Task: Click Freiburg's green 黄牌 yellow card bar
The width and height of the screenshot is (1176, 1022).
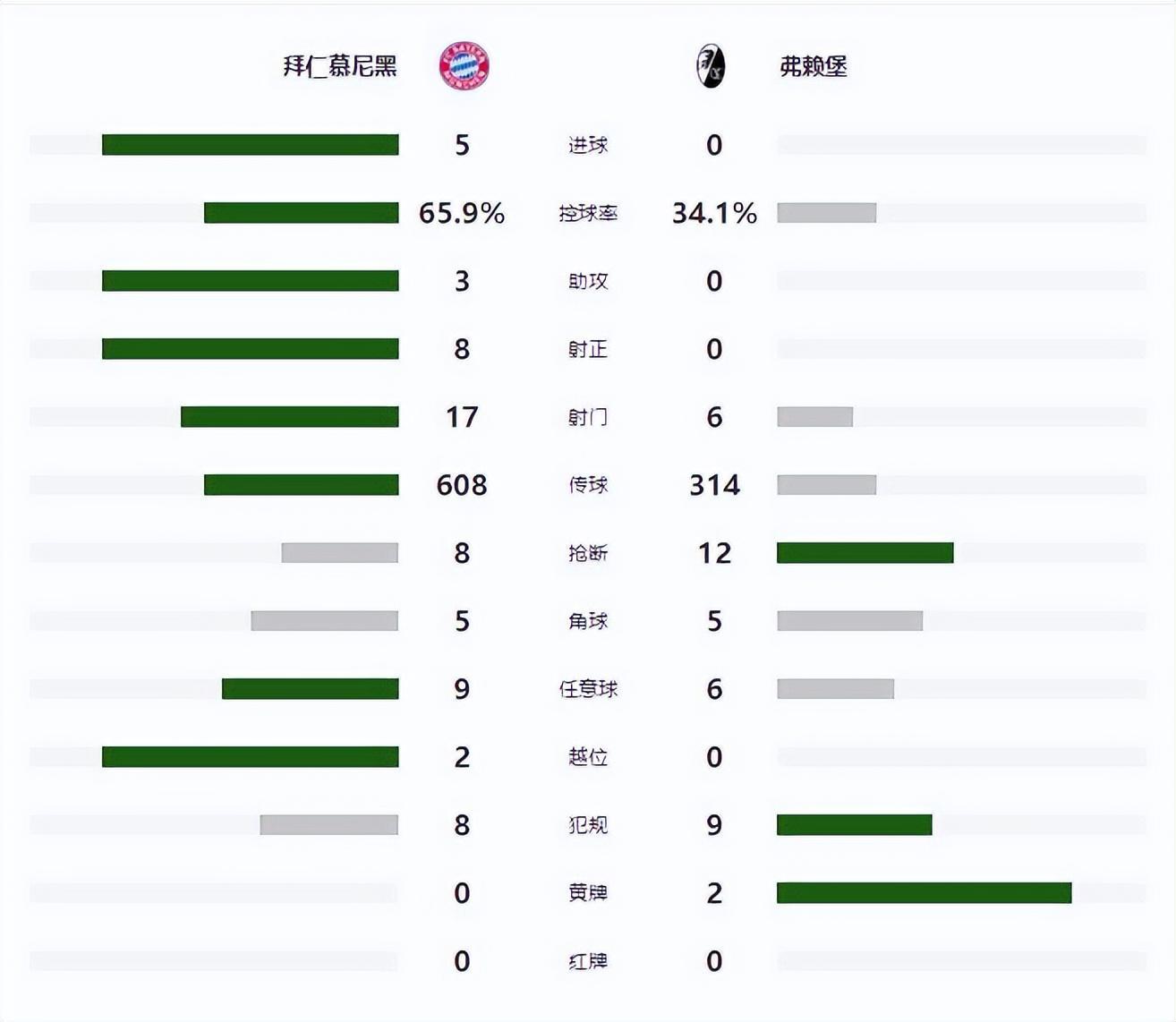Action: pyautogui.click(x=924, y=892)
